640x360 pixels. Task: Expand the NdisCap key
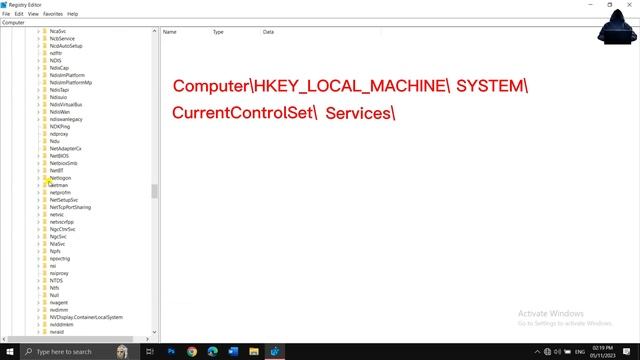tap(38, 68)
